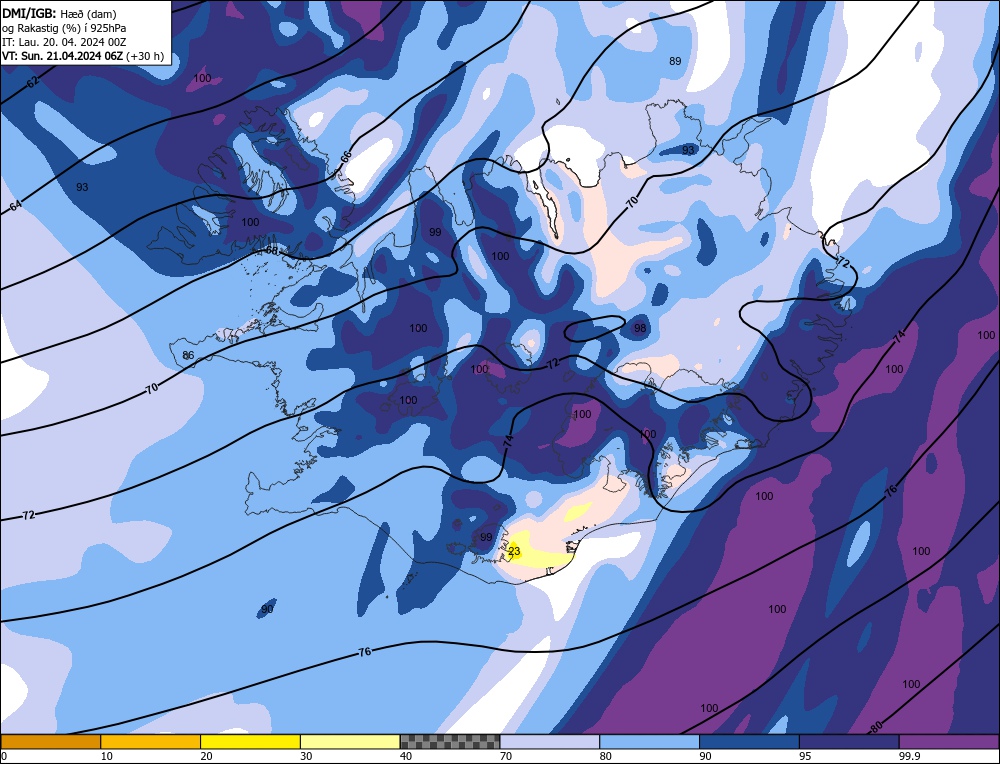Screen dimensions: 1000x764
Task: Click the contour label '80' at the bottom right
Action: (x=876, y=726)
